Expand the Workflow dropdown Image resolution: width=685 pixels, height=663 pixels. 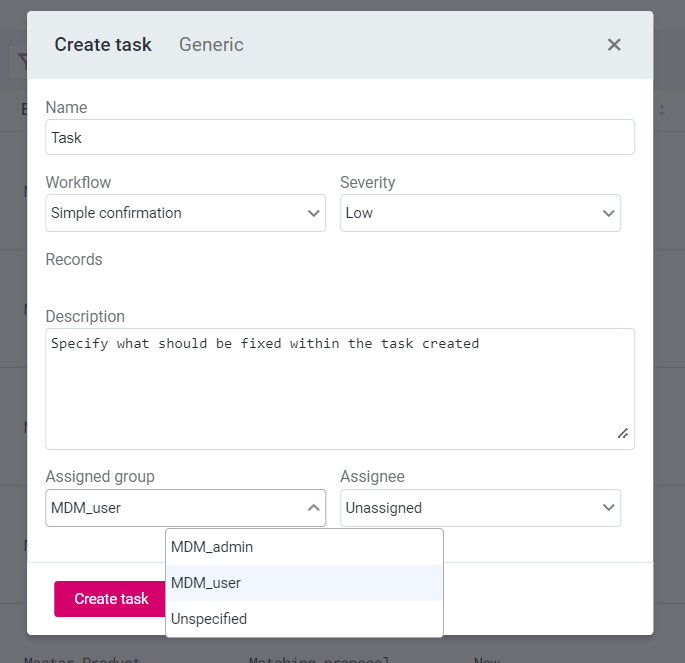pos(185,213)
